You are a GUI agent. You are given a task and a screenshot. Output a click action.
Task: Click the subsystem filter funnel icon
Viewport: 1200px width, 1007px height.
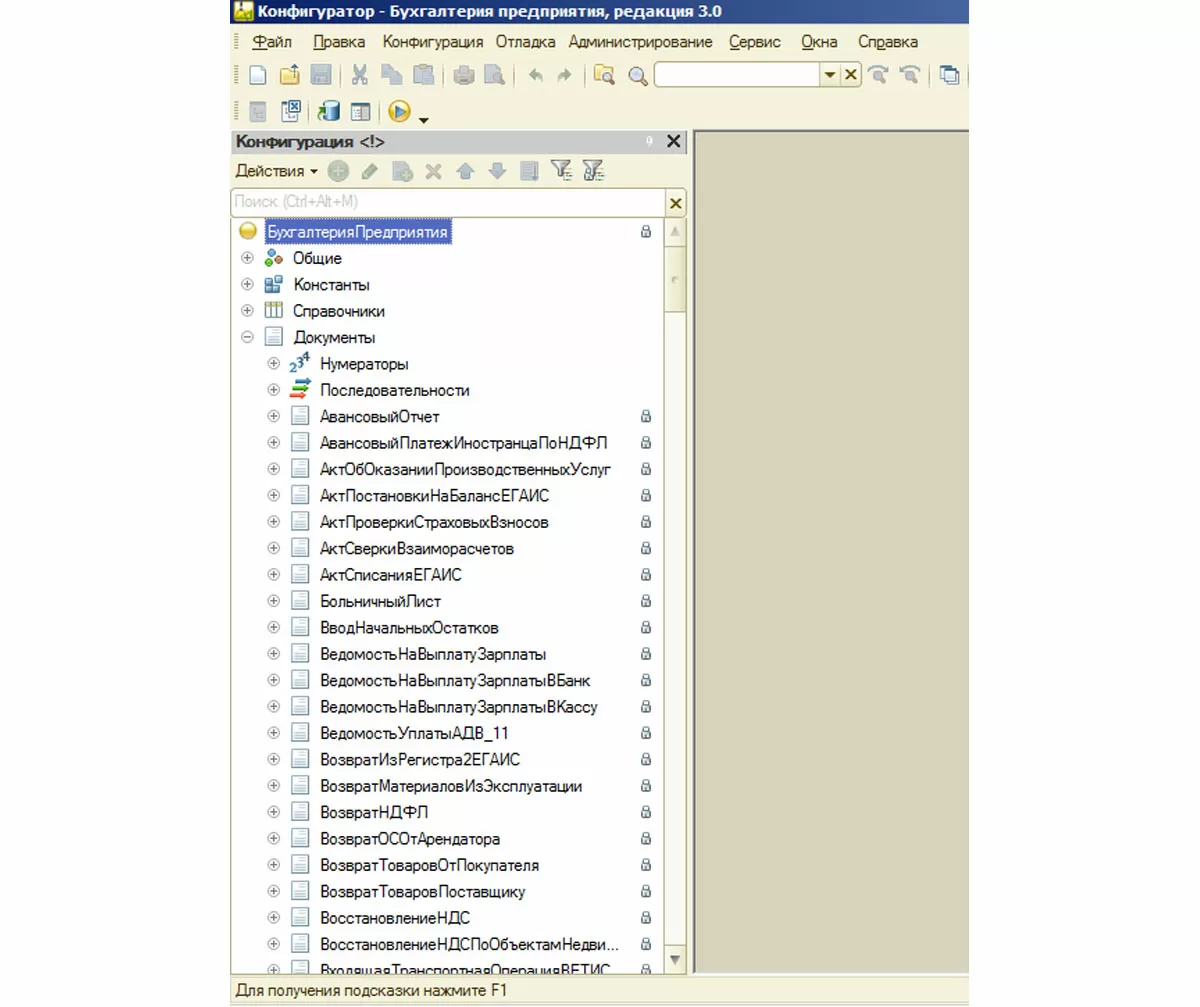pos(560,172)
